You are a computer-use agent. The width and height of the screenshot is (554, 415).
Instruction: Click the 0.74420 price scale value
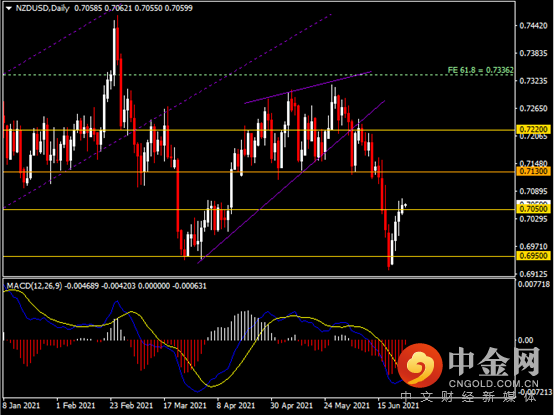click(534, 25)
